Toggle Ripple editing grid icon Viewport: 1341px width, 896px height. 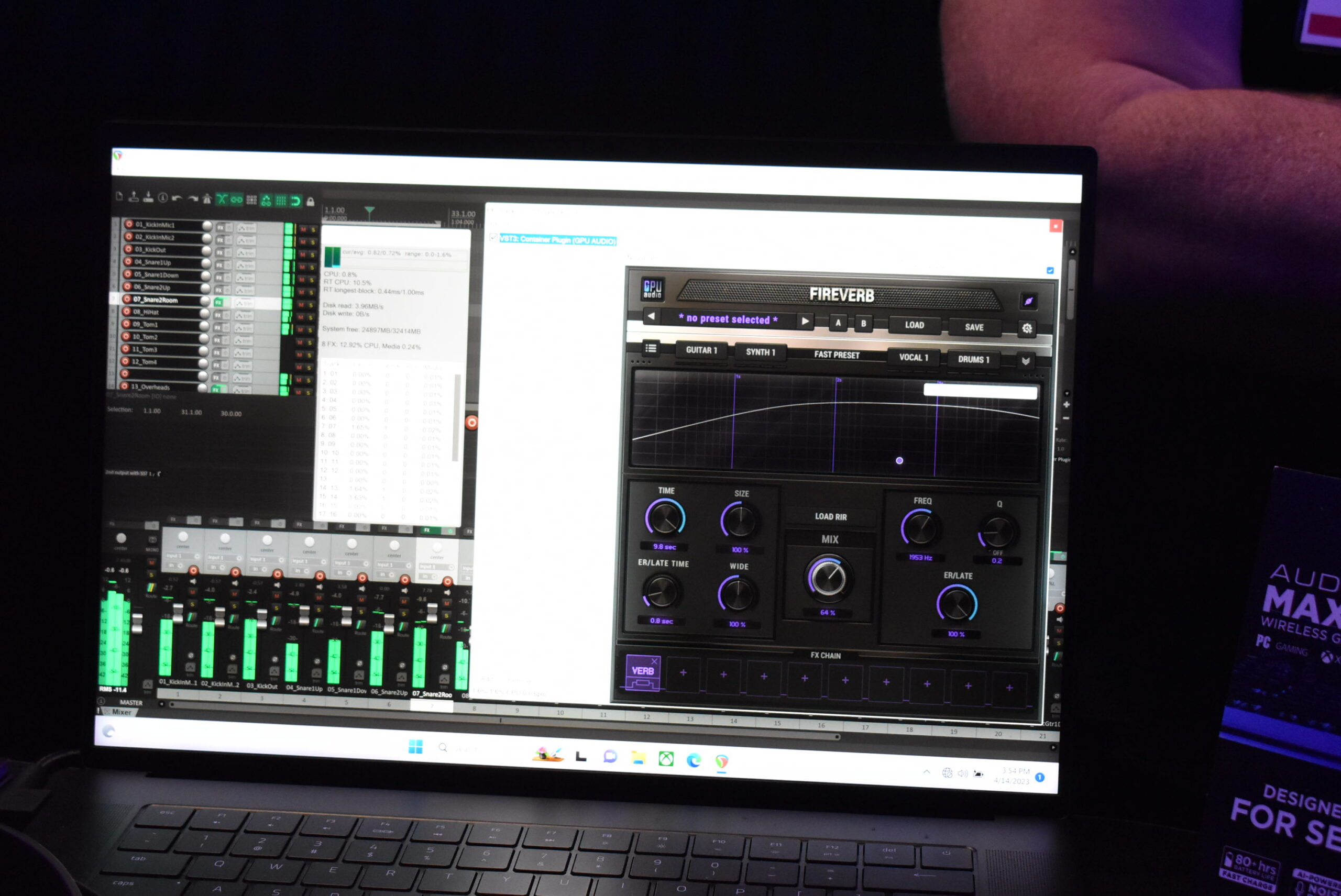pyautogui.click(x=251, y=200)
